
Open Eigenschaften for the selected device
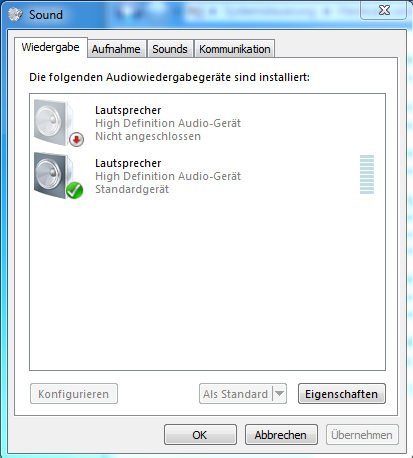[342, 394]
